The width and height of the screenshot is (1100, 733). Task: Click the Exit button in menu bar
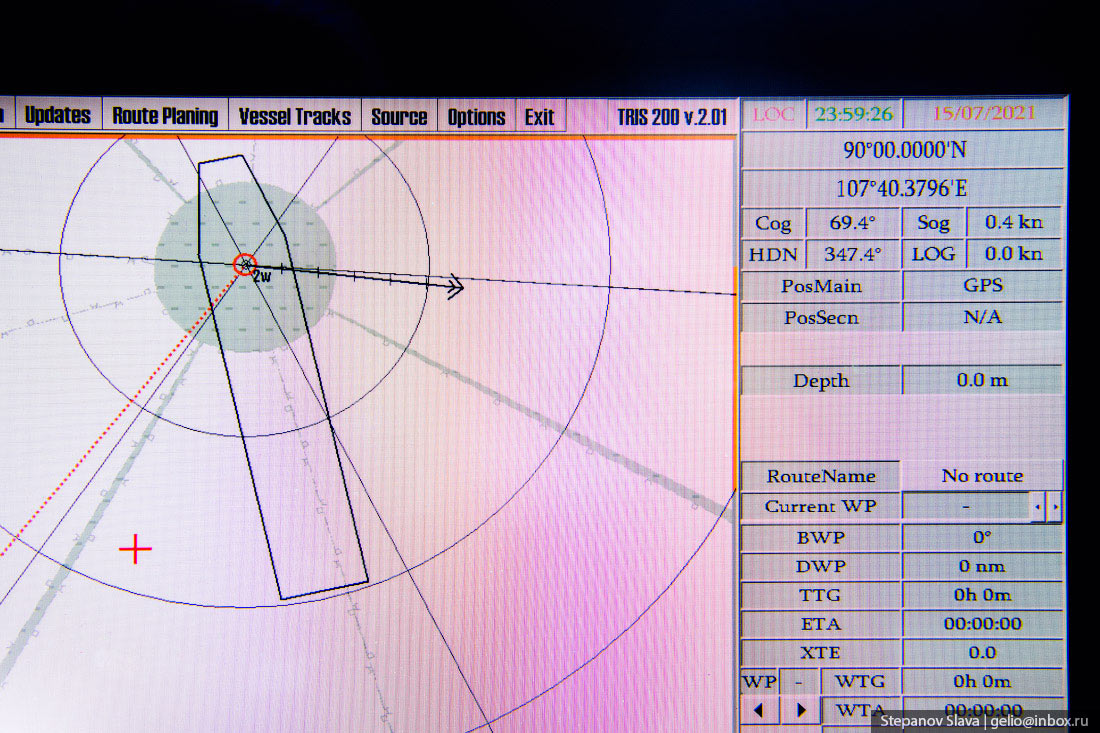[539, 116]
